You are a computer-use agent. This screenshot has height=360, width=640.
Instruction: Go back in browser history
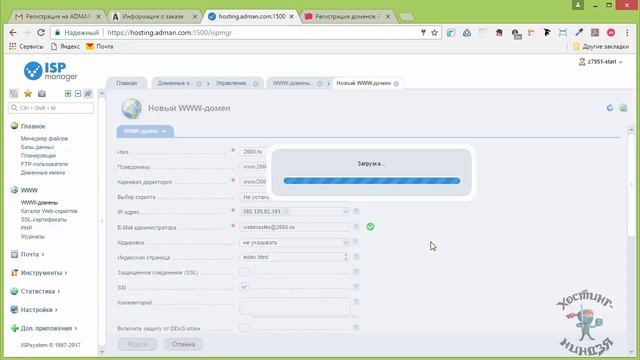[13, 33]
